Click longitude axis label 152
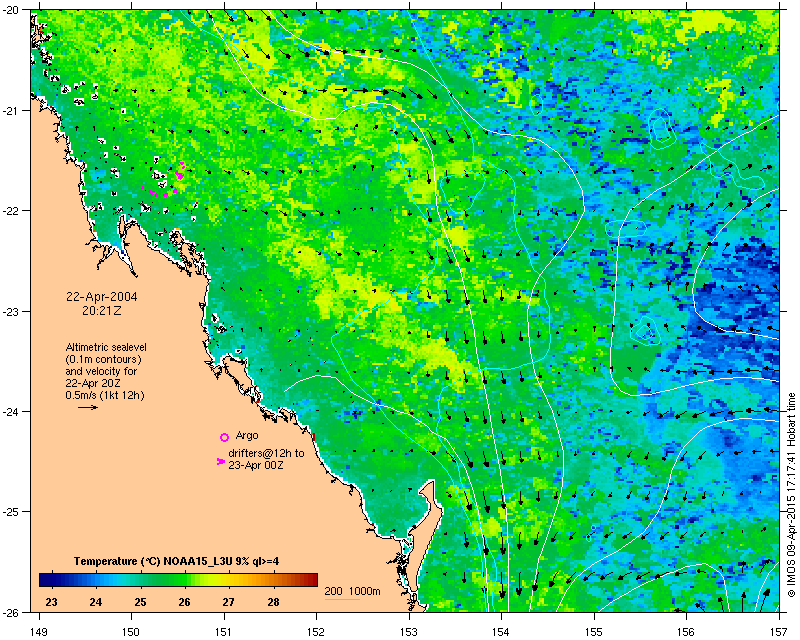This screenshot has height=640, width=800. coord(316,632)
